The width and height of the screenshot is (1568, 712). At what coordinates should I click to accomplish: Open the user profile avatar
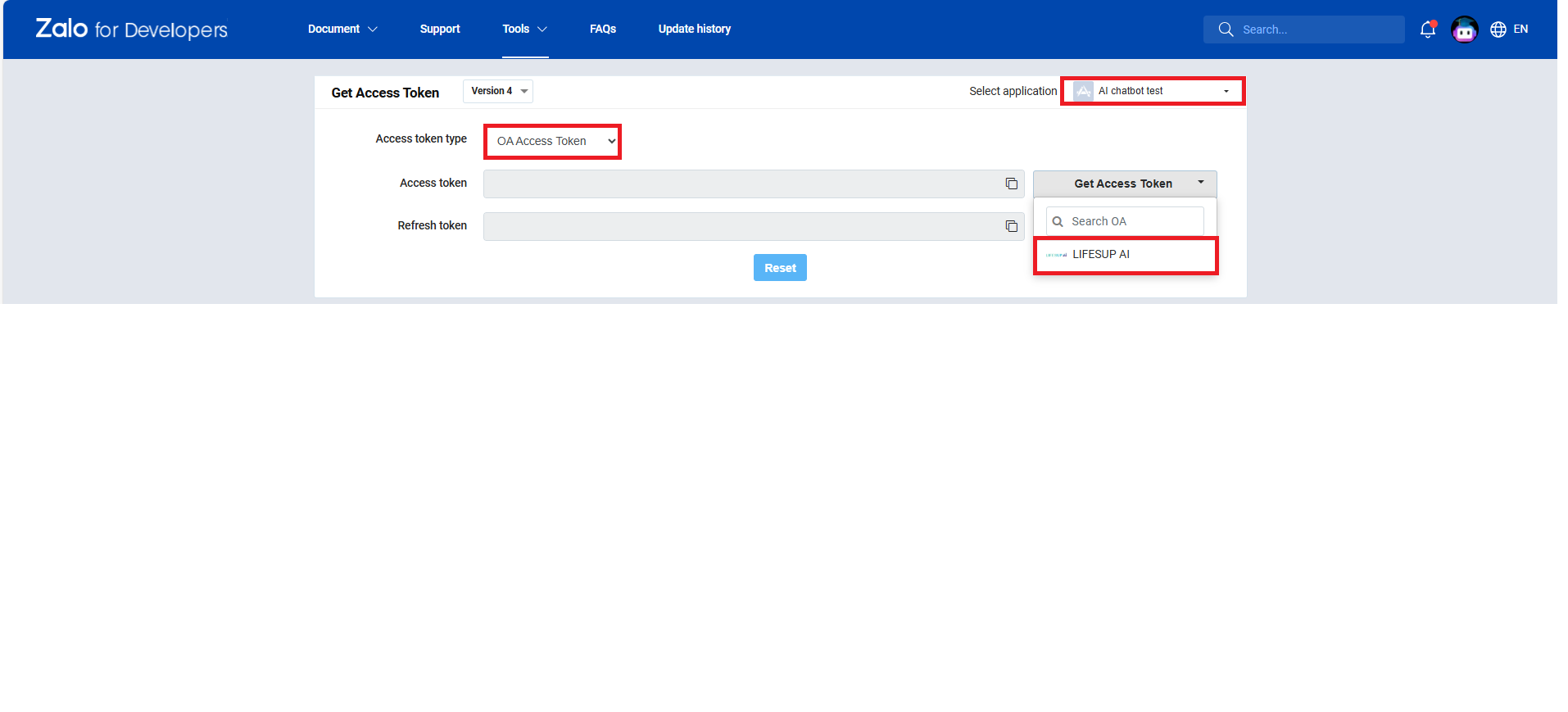(1464, 29)
